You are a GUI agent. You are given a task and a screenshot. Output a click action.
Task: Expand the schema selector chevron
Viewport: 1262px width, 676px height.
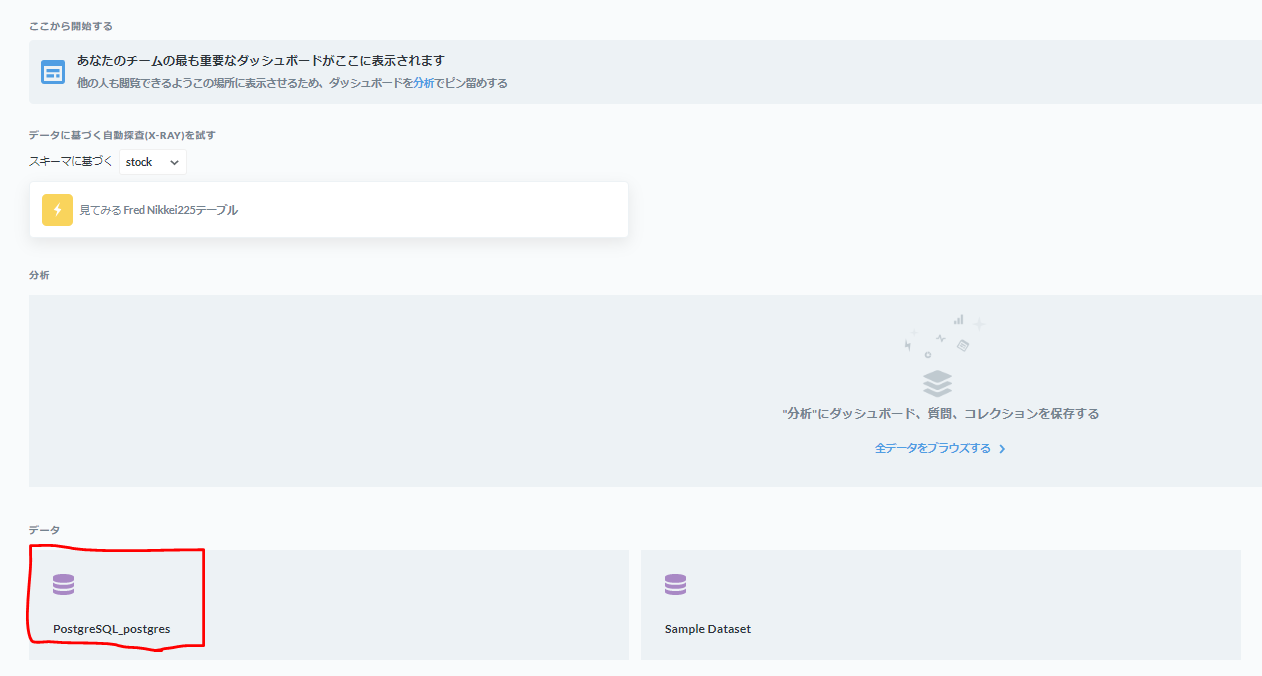(x=172, y=162)
